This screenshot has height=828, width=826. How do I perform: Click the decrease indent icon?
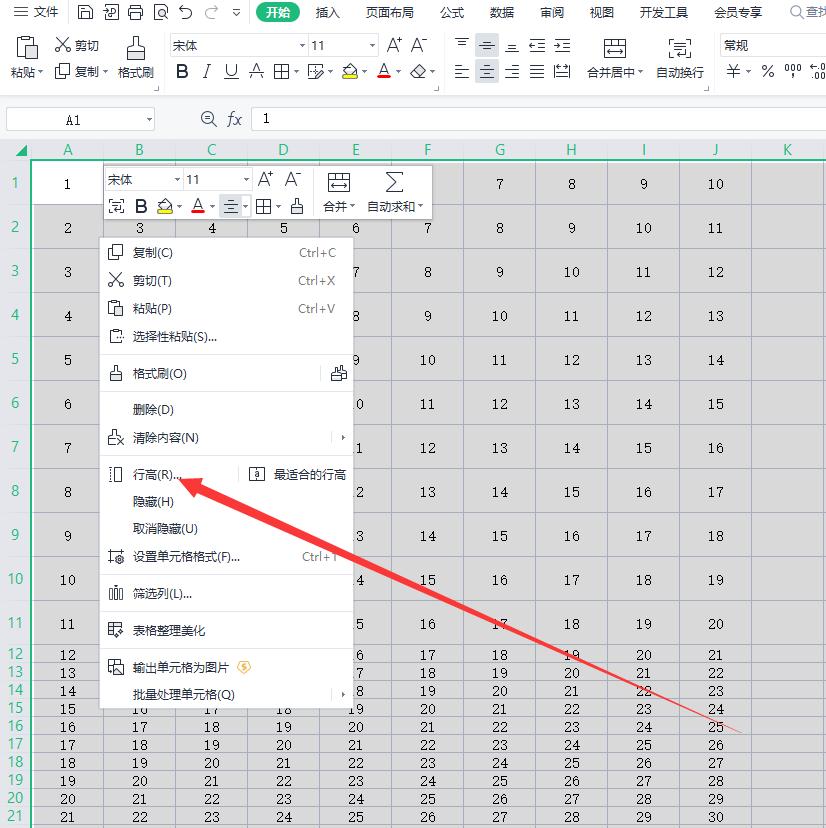tap(537, 45)
